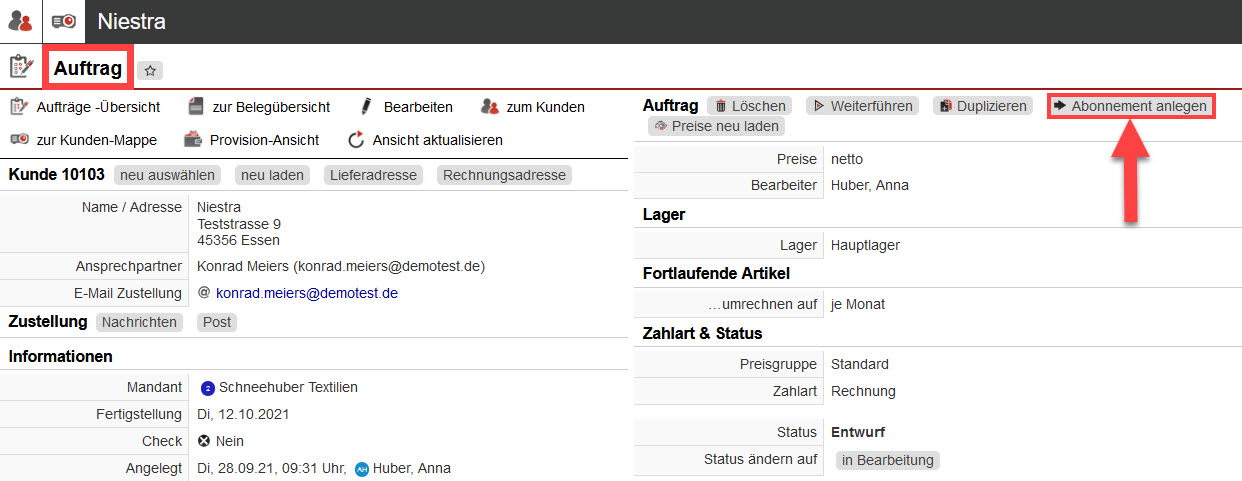The height and width of the screenshot is (481, 1242).
Task: Go to zur Belegübersicht
Action: point(259,107)
